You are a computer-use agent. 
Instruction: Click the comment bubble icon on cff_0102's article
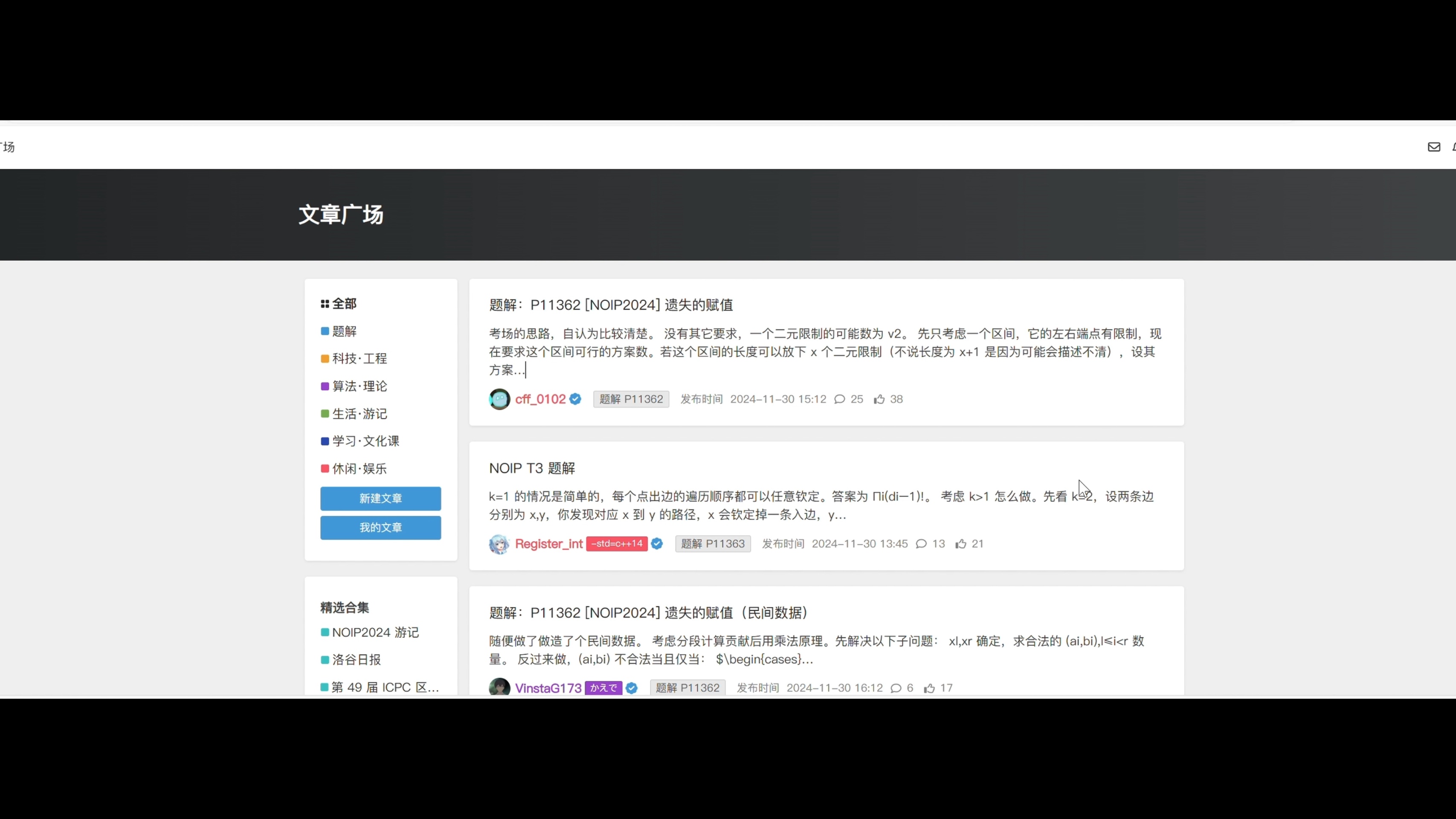point(840,399)
